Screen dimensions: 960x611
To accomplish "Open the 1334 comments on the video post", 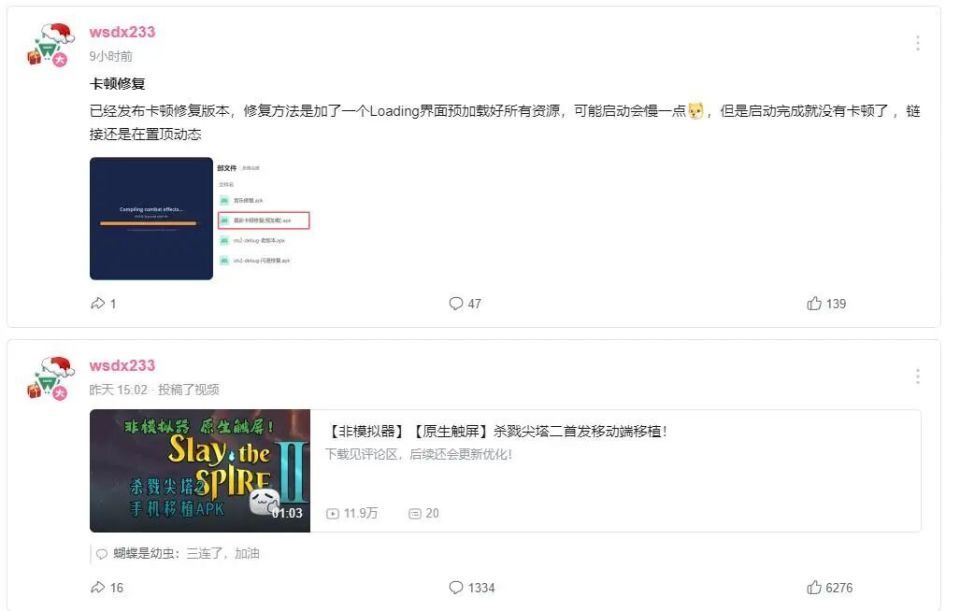I will [x=471, y=587].
